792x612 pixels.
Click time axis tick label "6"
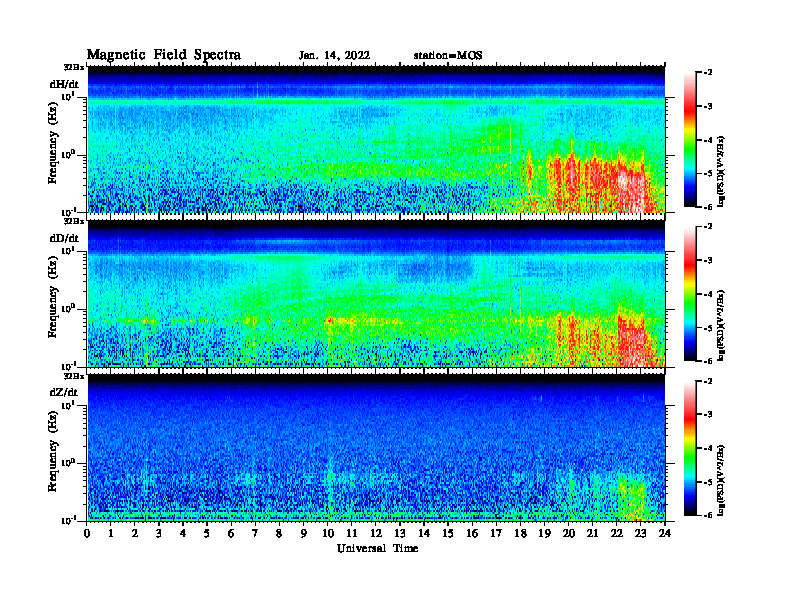(231, 533)
